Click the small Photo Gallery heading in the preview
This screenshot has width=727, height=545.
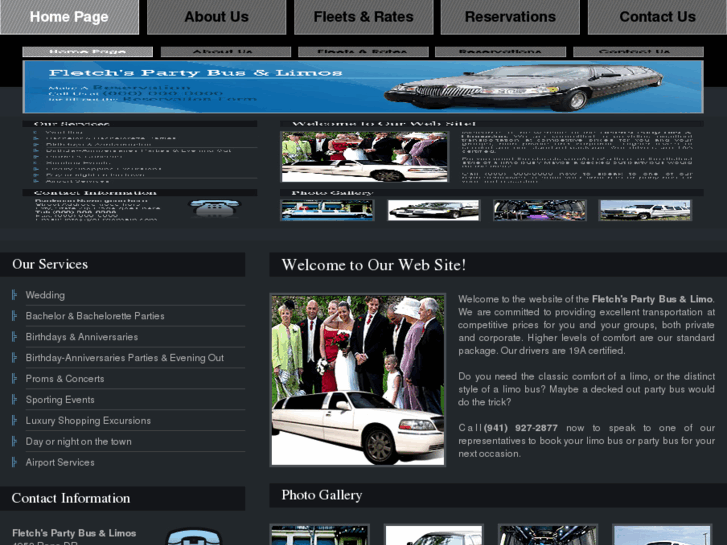[332, 192]
